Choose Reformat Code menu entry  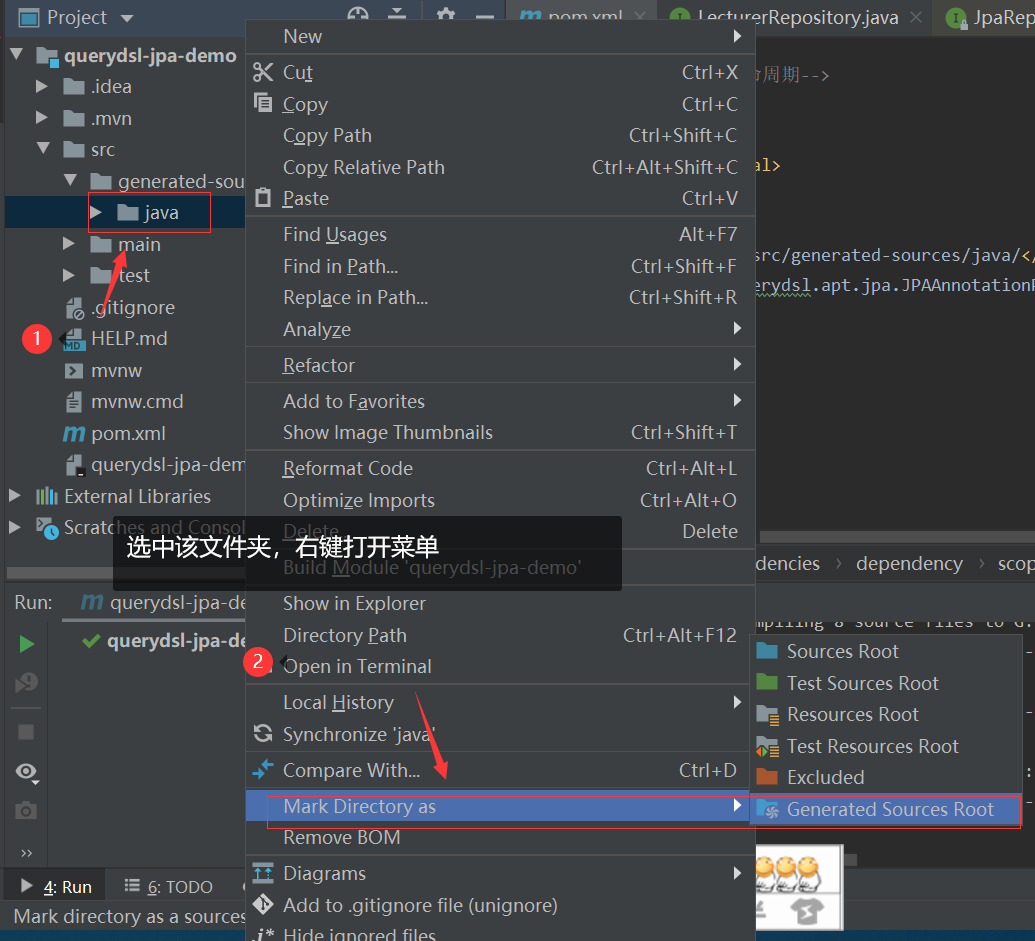[x=500, y=468]
